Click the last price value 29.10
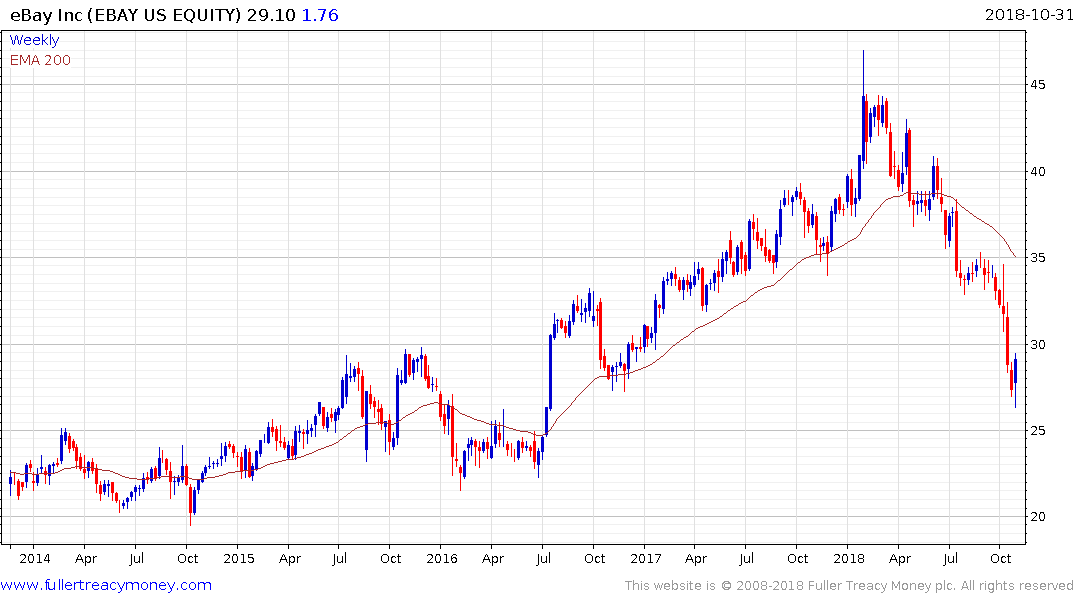This screenshot has height=600, width=1075. [x=271, y=15]
